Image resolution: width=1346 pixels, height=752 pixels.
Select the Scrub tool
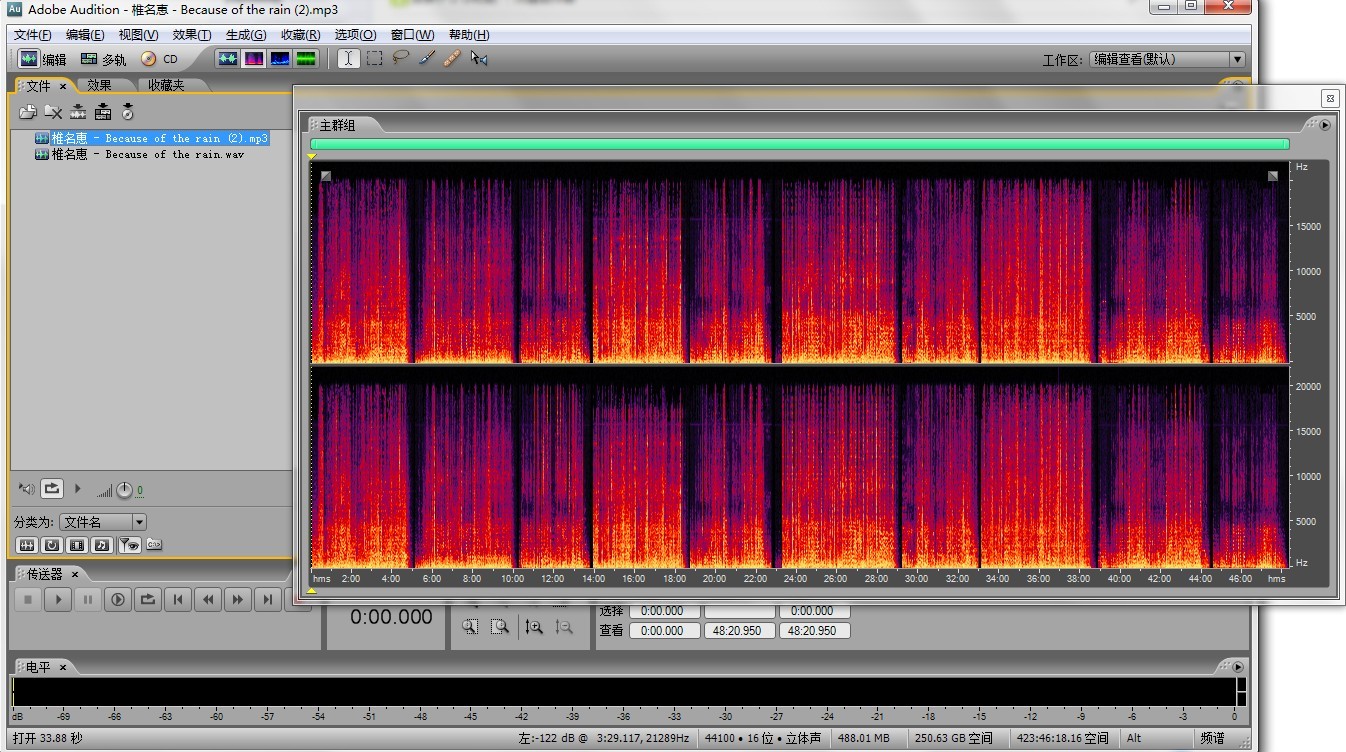point(479,59)
